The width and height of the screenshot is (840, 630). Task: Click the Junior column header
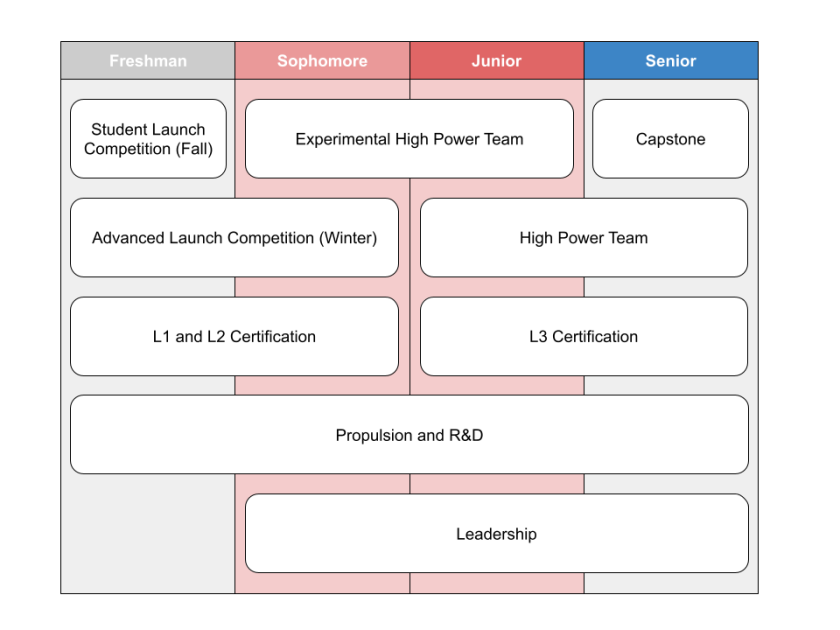click(x=497, y=61)
